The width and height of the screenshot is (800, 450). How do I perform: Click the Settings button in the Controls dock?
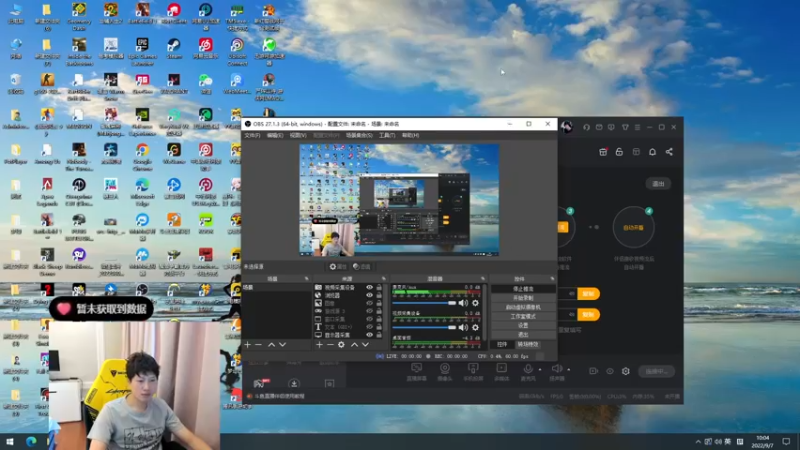click(523, 326)
